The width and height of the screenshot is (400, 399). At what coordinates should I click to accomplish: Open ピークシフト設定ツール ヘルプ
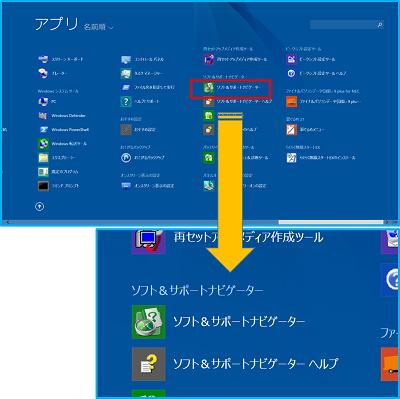tap(316, 73)
